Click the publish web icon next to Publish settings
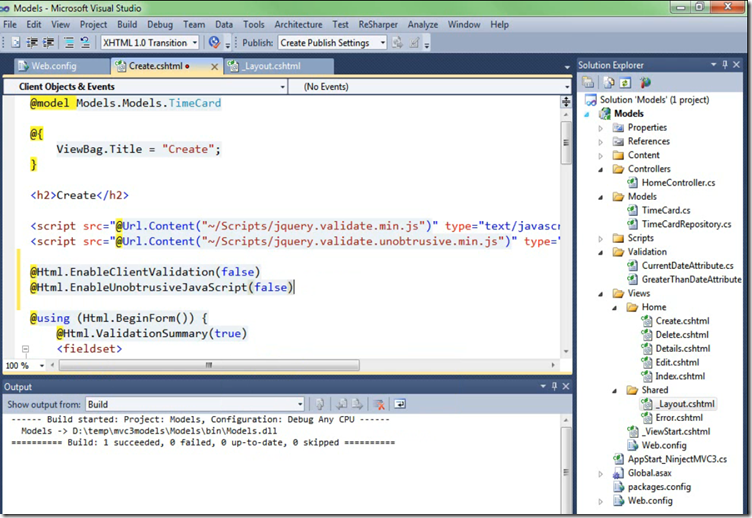 pos(397,43)
